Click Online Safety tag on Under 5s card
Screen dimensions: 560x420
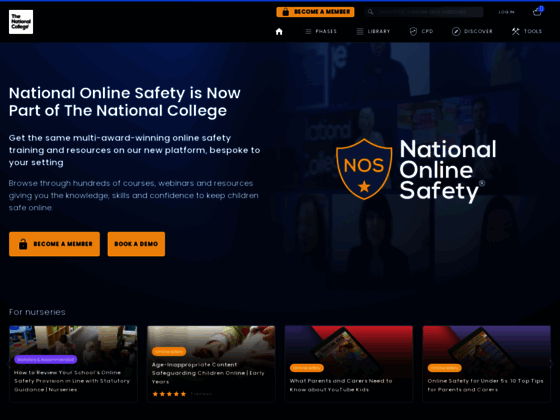pos(445,368)
